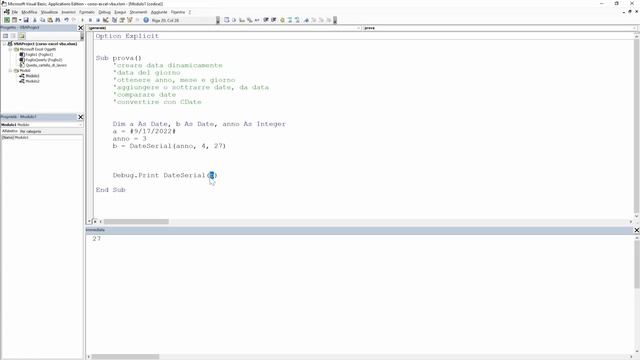
Task: Click the Properties Window toolbar icon
Action: click(122, 20)
